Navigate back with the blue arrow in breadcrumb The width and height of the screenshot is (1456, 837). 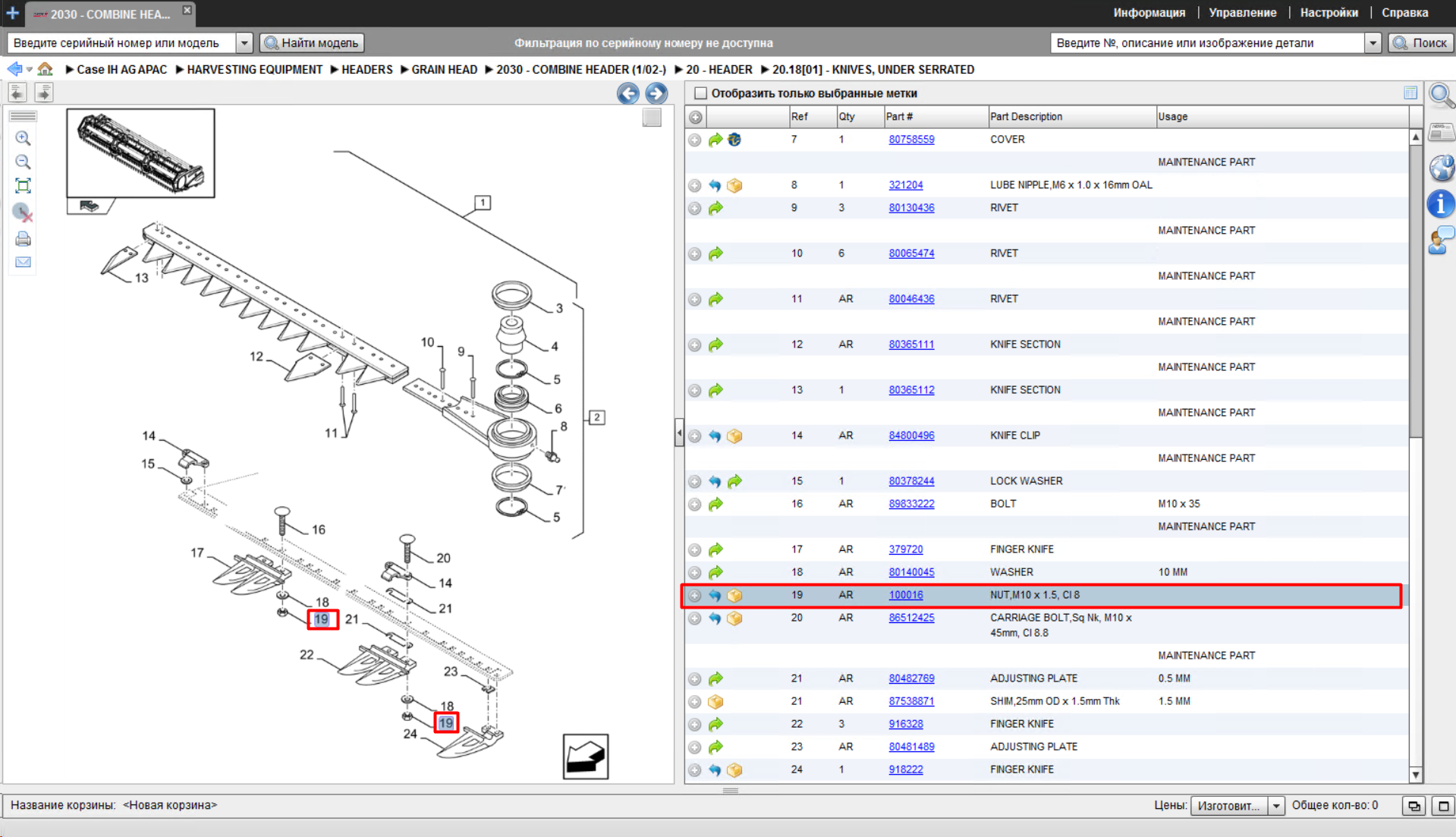(x=14, y=69)
